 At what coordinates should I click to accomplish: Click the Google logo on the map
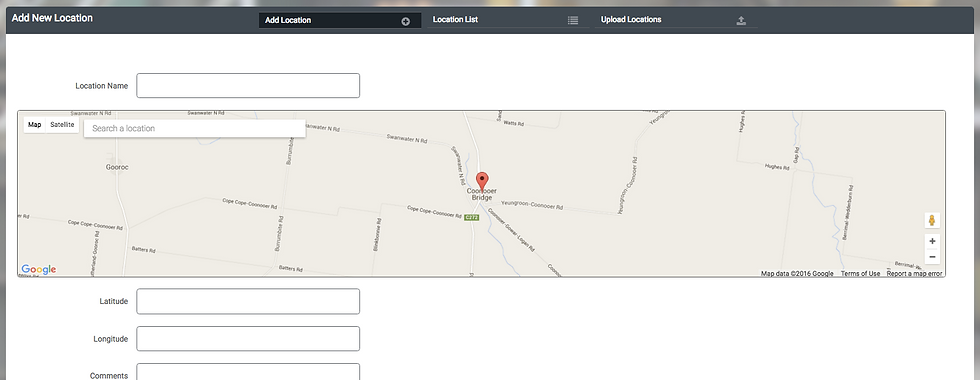point(39,269)
